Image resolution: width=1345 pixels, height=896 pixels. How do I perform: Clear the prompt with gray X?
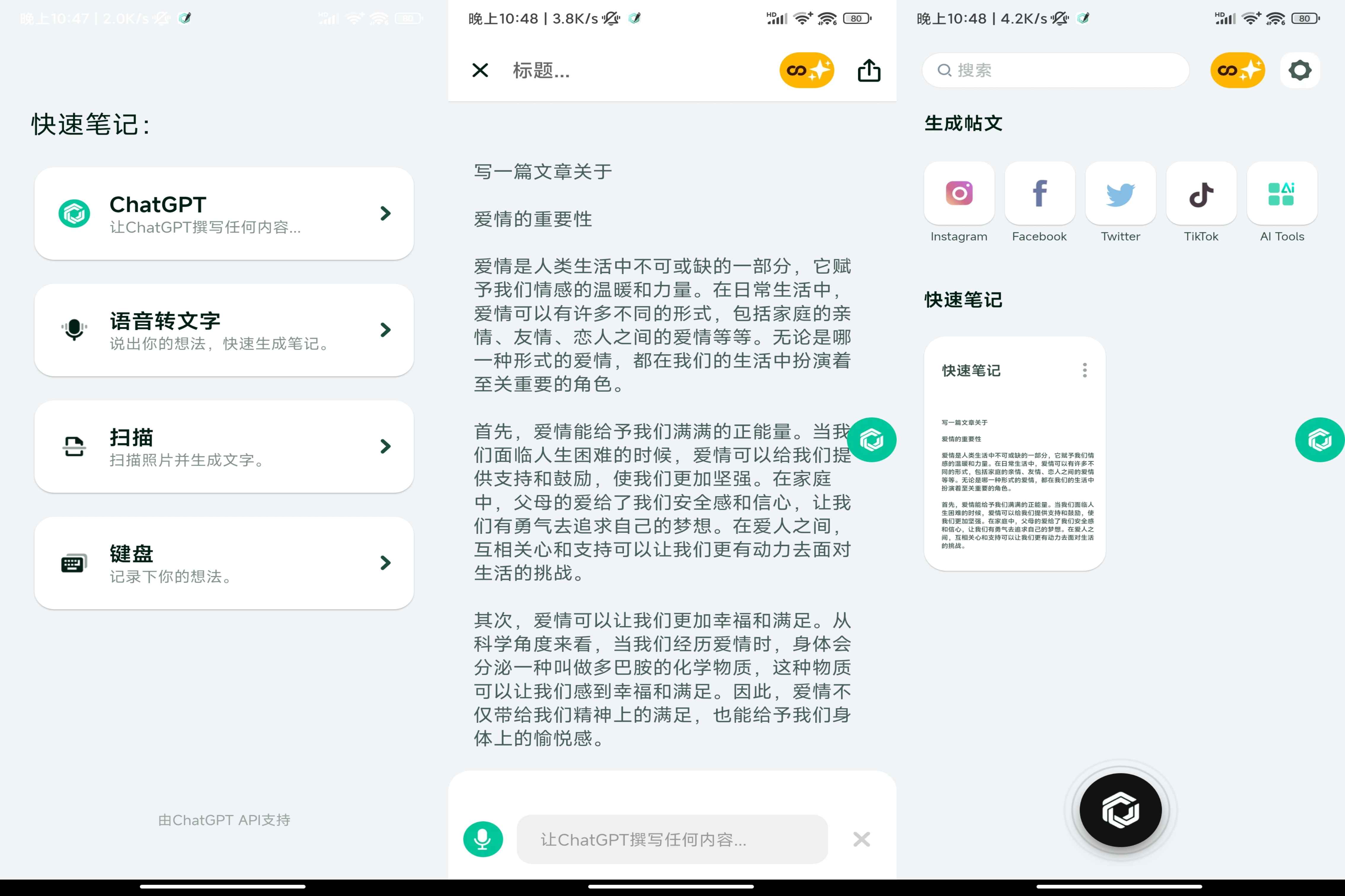pyautogui.click(x=861, y=839)
